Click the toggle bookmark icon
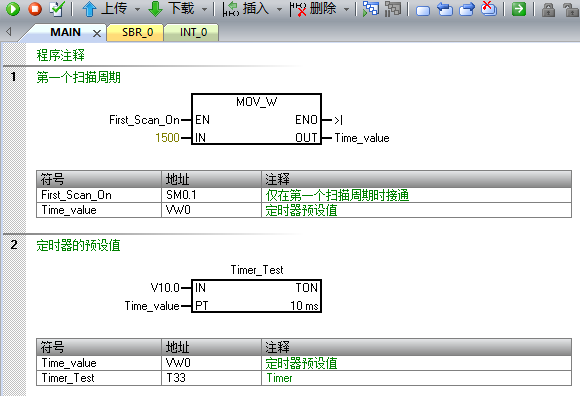 point(423,10)
